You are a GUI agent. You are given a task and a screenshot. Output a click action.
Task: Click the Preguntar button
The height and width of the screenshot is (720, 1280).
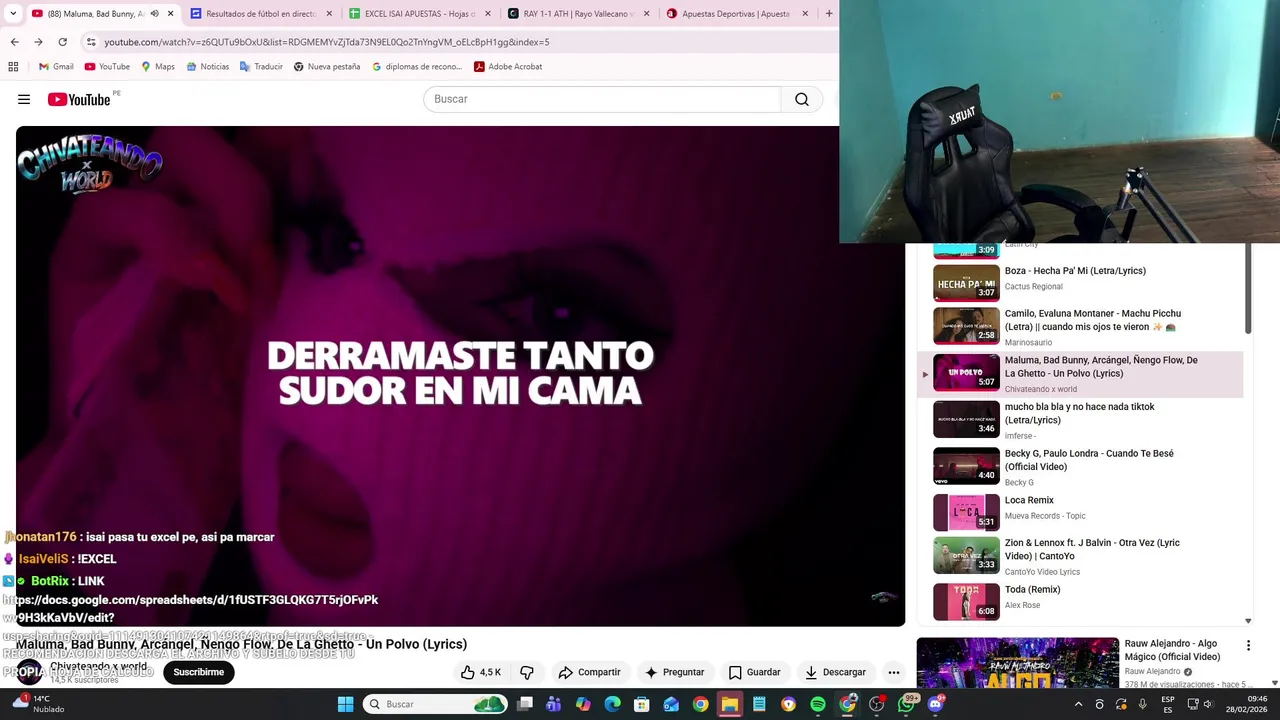[x=675, y=672]
